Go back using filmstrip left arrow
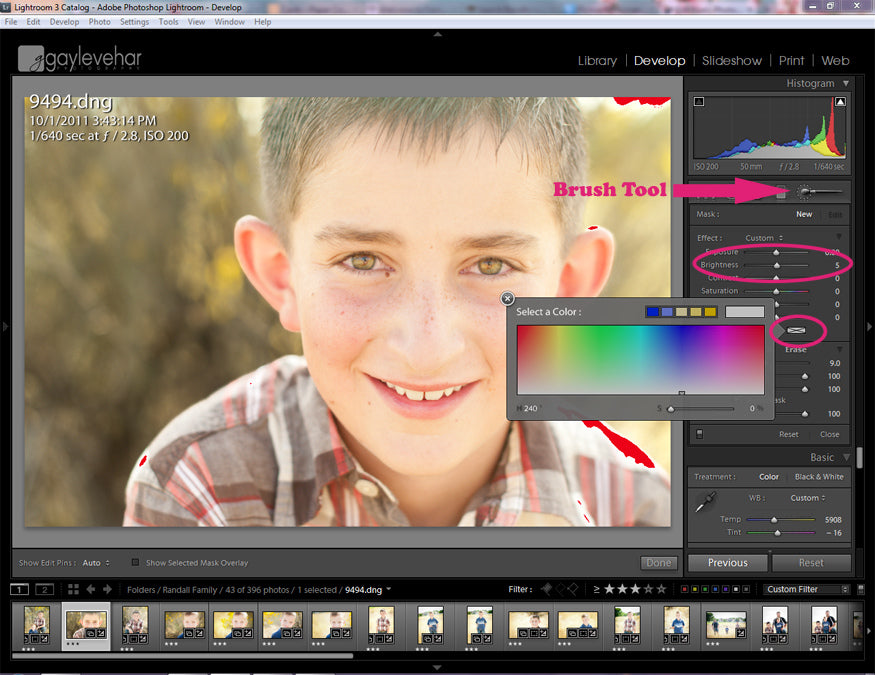 [x=89, y=589]
